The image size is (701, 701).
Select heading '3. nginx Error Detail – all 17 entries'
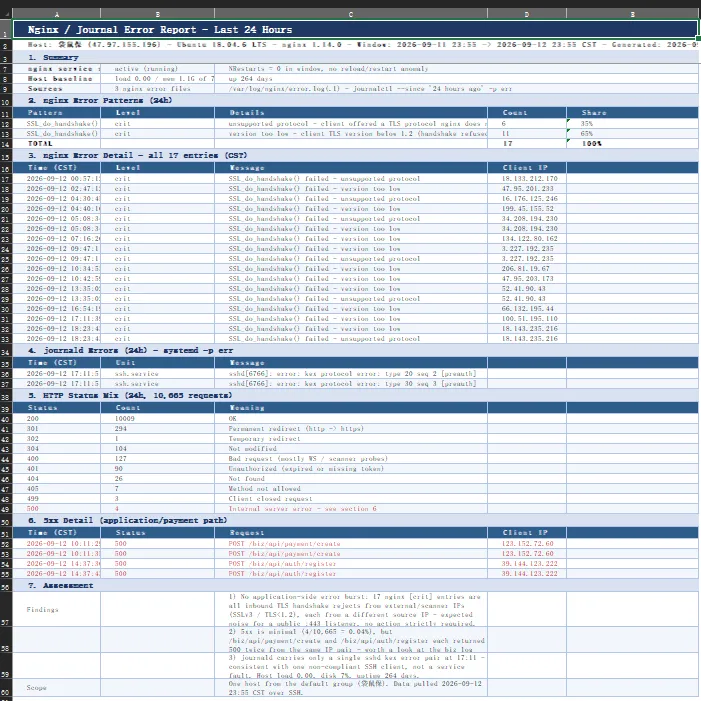(355, 156)
